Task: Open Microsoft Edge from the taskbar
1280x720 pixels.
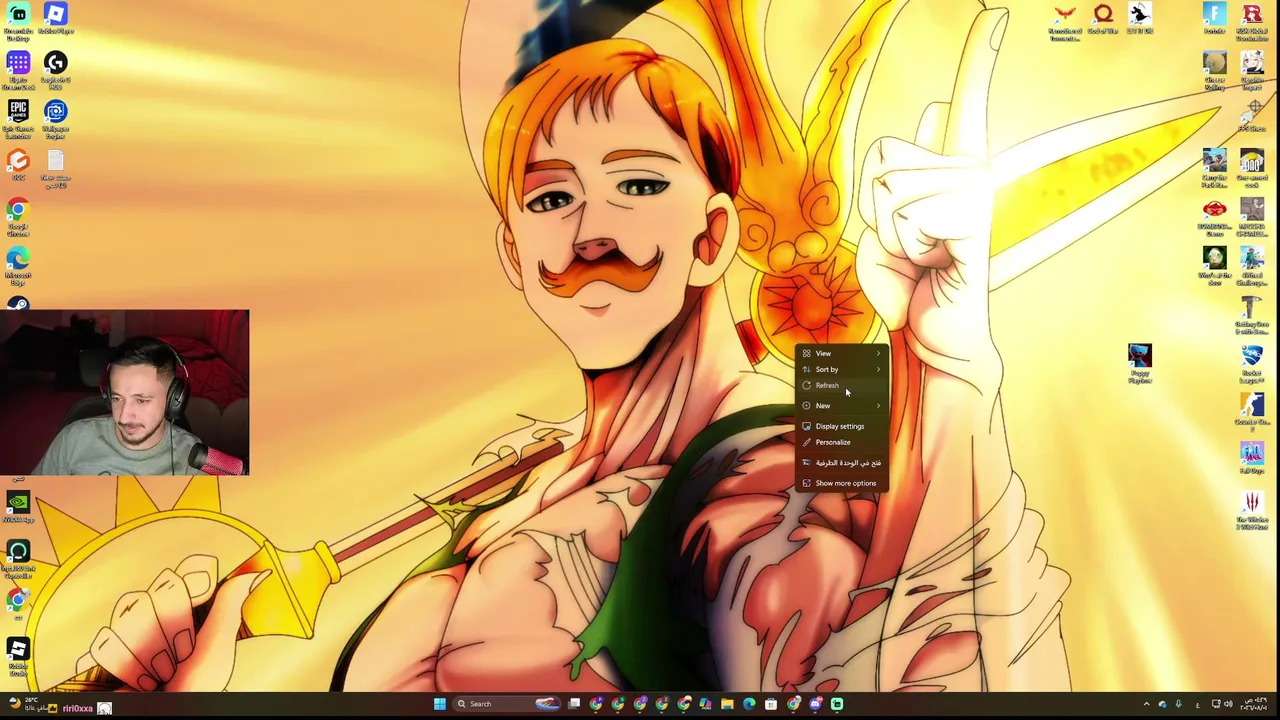Action: pos(749,704)
